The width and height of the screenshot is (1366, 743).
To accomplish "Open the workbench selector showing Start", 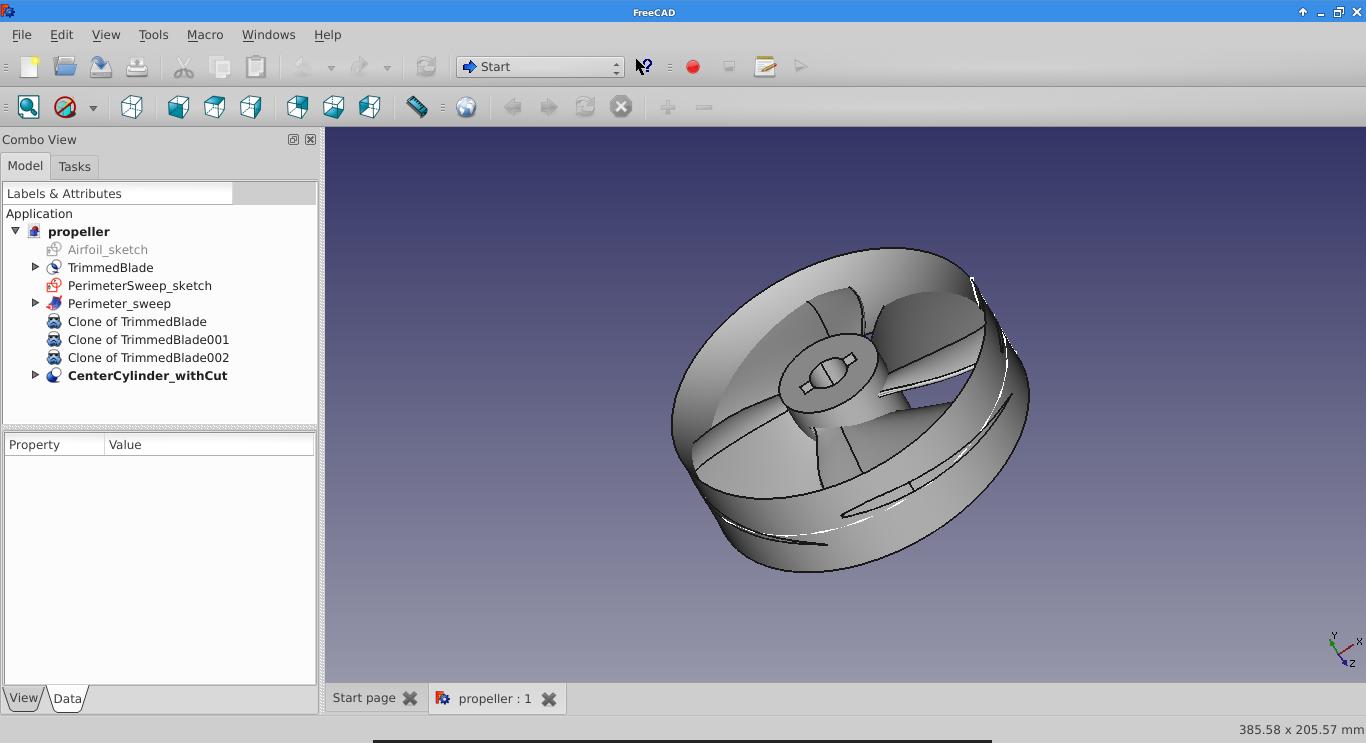I will coord(540,67).
